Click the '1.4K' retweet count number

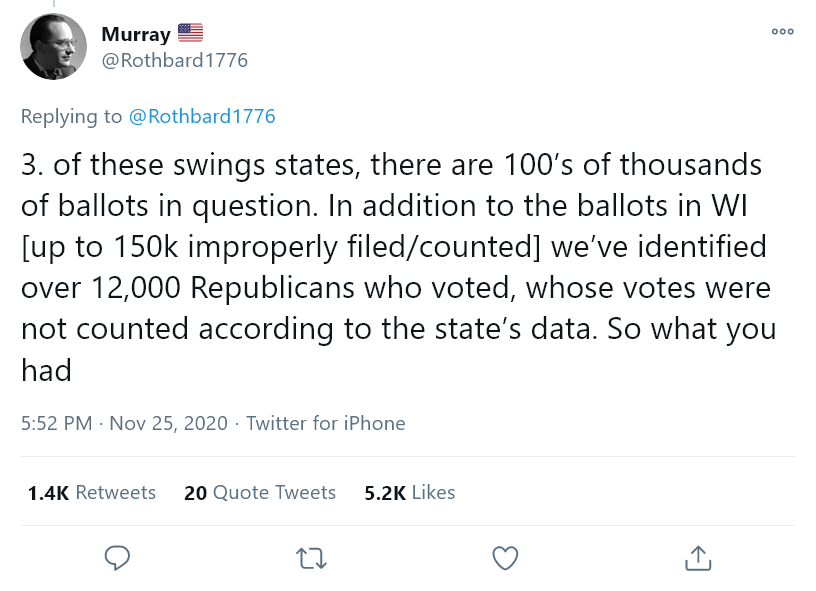(46, 492)
